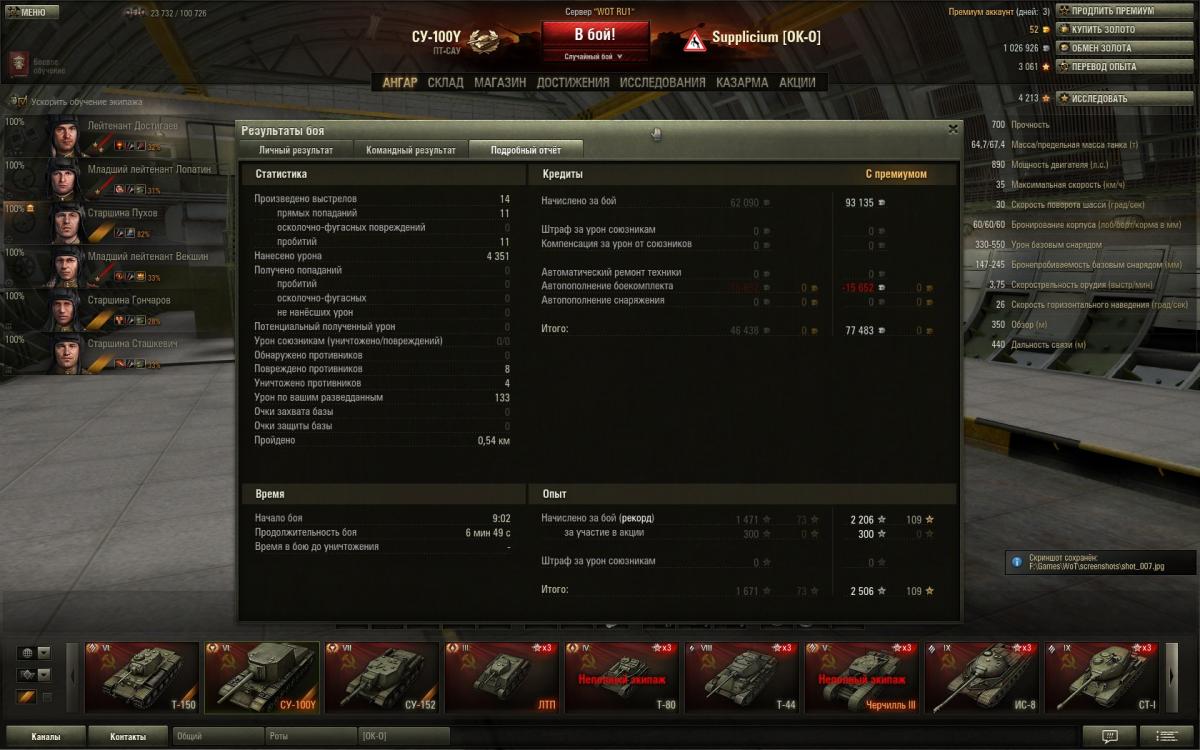1200x750 pixels.
Task: Switch to 'Командный результат' tab
Action: tap(410, 150)
